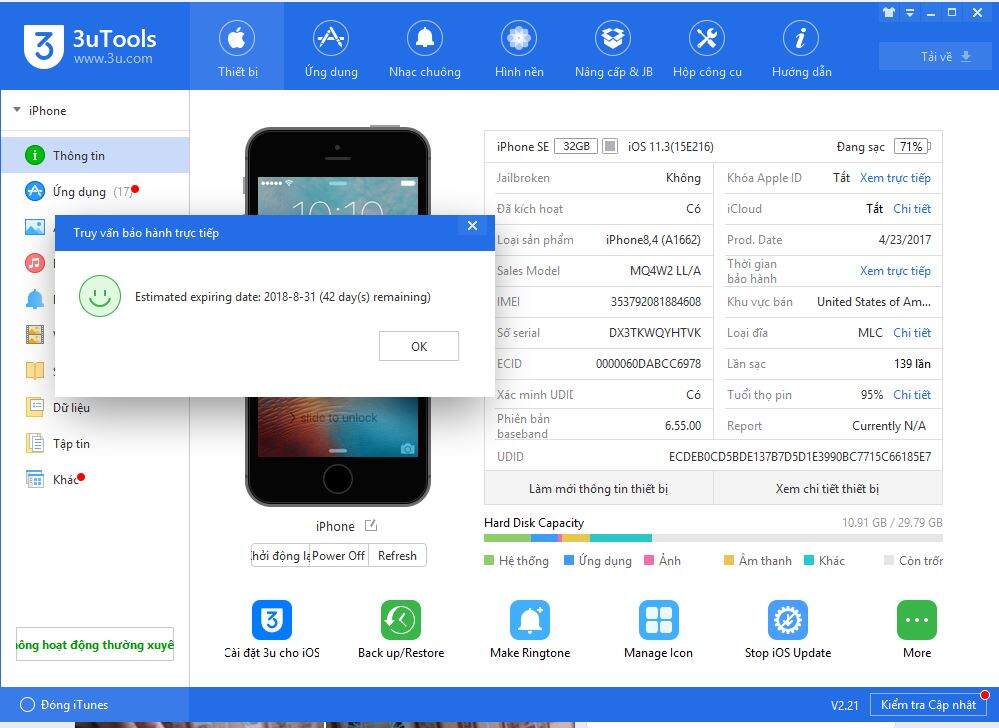Click the Back up/Restore icon
Image resolution: width=999 pixels, height=728 pixels.
point(401,620)
